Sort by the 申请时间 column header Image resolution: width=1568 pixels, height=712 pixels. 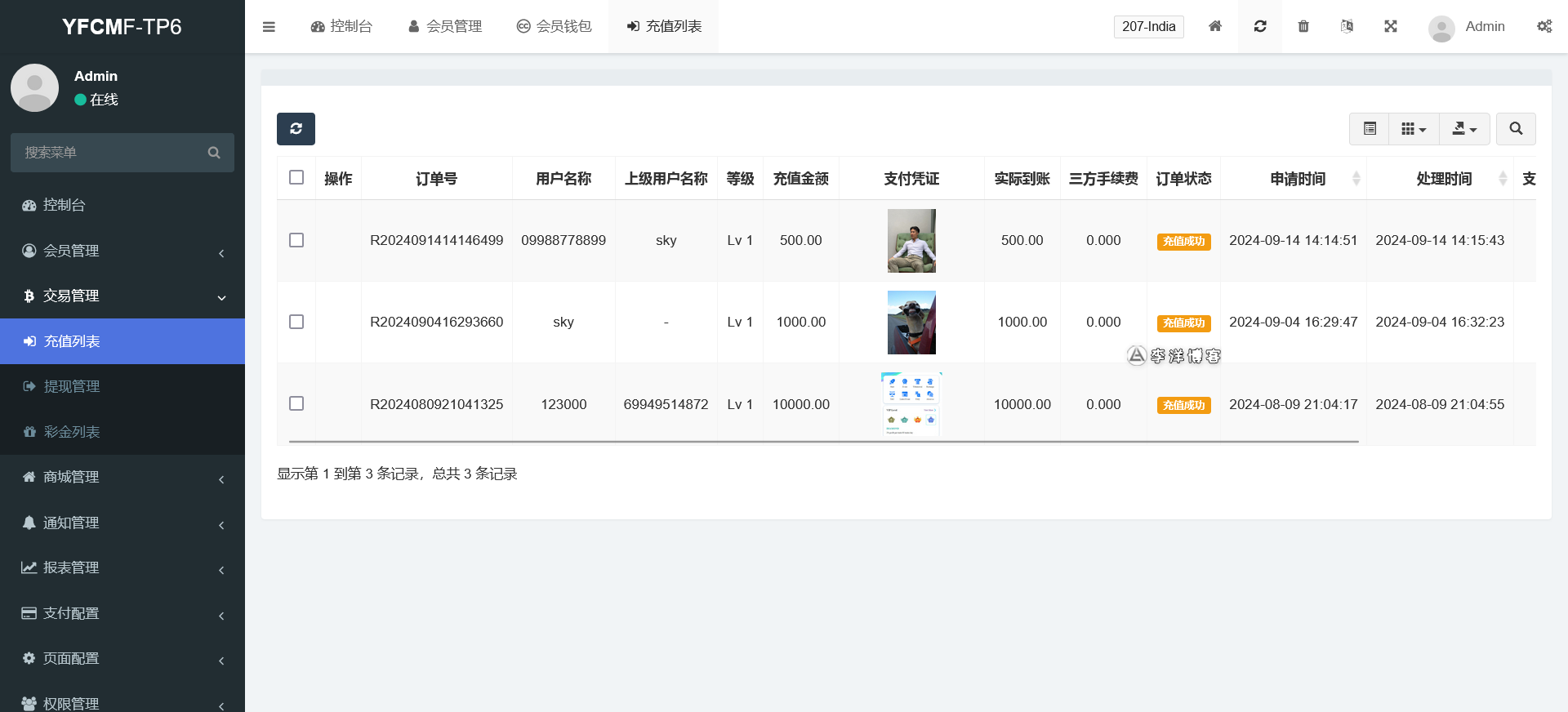tap(1297, 179)
